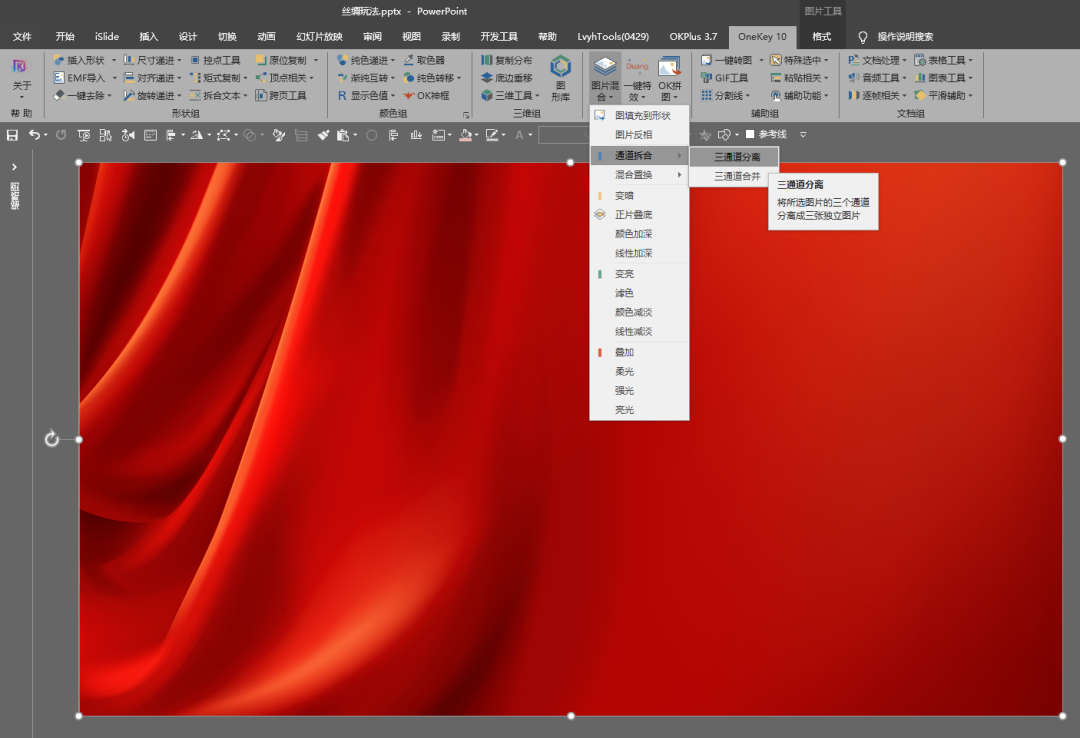Choose 正片叠底 blend mode

639,214
